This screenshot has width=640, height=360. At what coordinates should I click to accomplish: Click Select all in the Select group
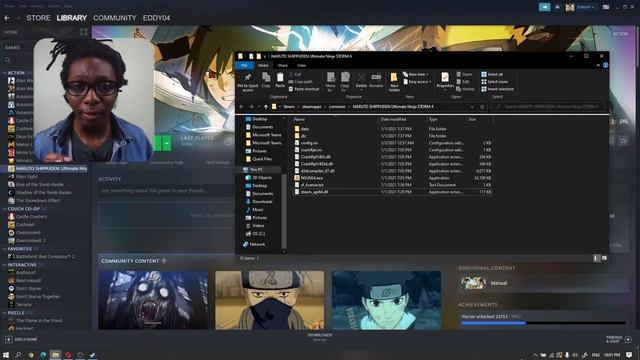pyautogui.click(x=492, y=74)
